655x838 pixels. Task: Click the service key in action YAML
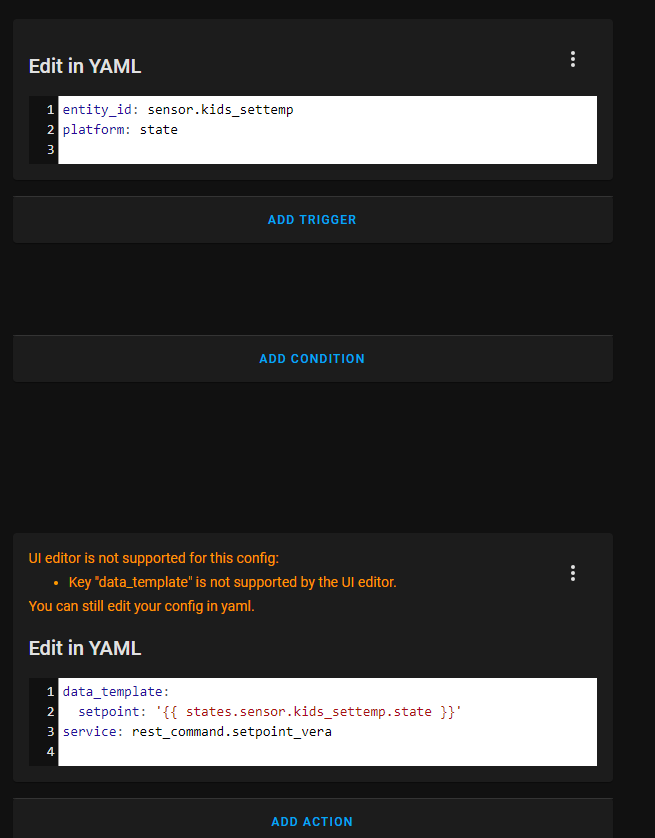point(89,731)
